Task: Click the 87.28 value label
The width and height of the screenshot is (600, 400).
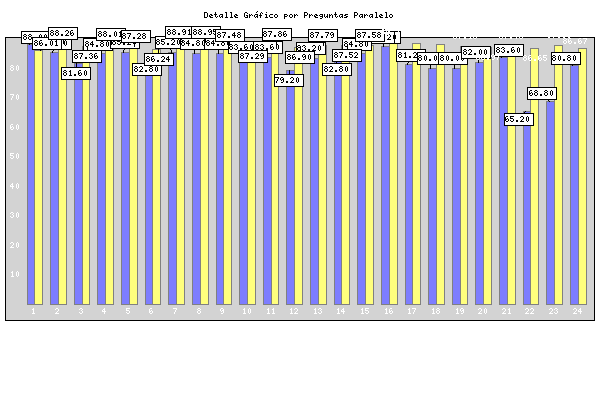Action: [x=136, y=36]
